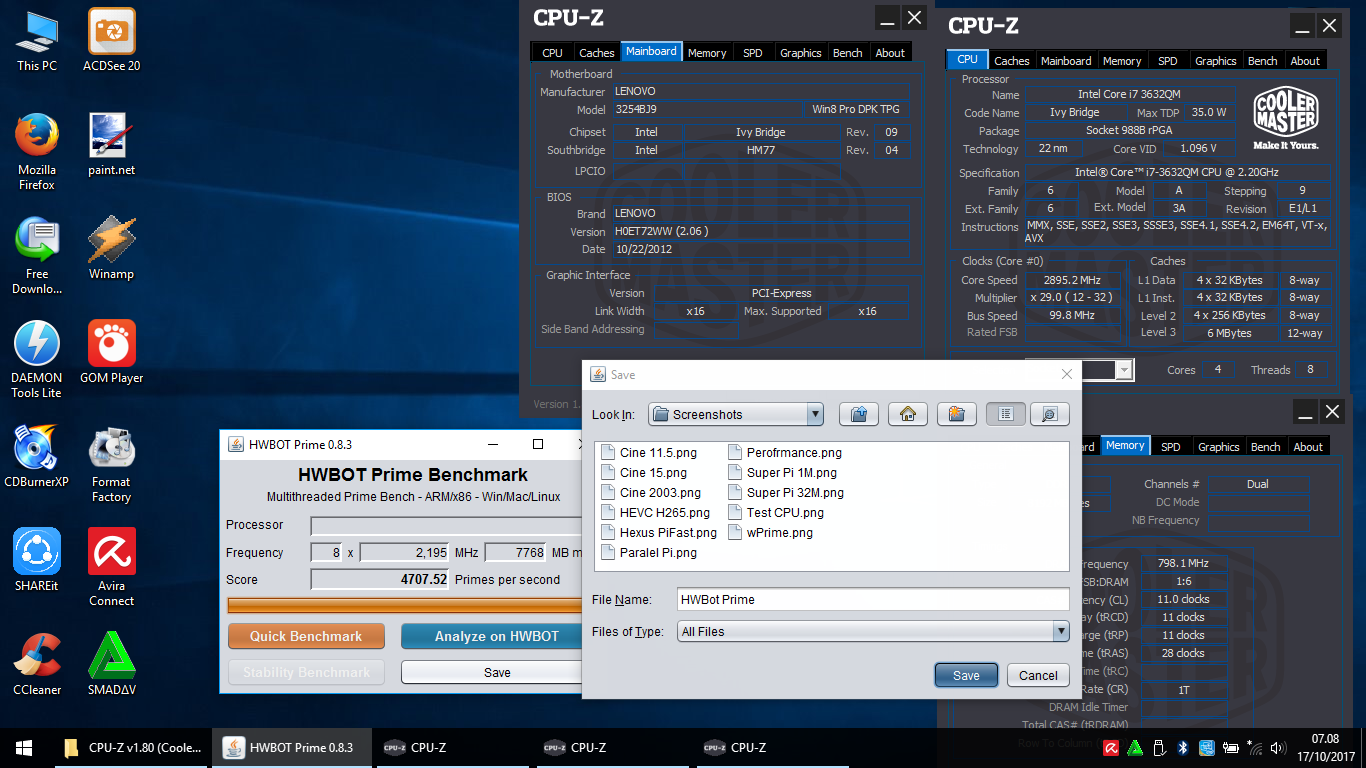Open Bench tab in Mainboard CPU-Z window
1366x768 pixels.
[848, 53]
